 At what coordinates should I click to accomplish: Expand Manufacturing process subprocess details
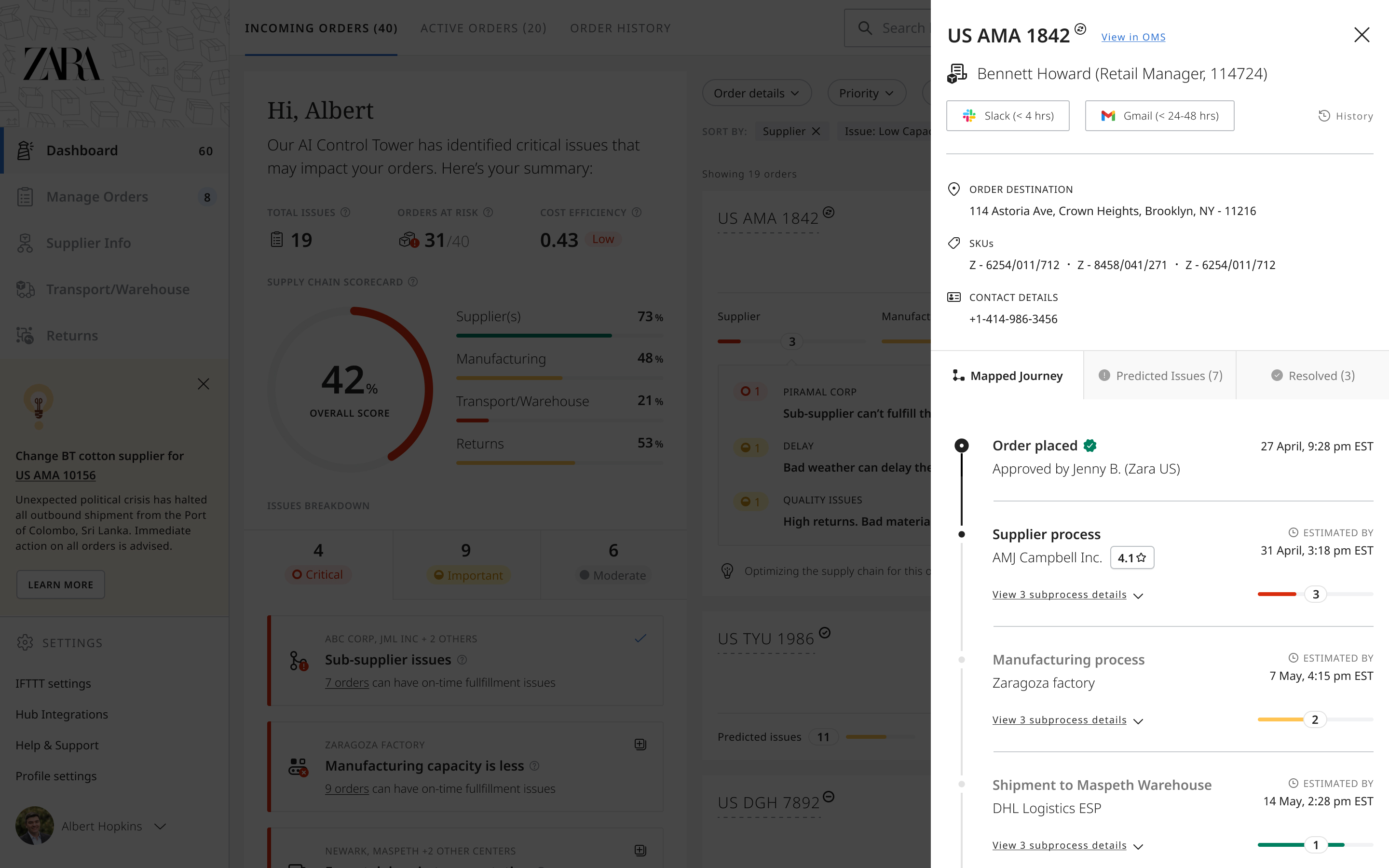tap(1068, 720)
